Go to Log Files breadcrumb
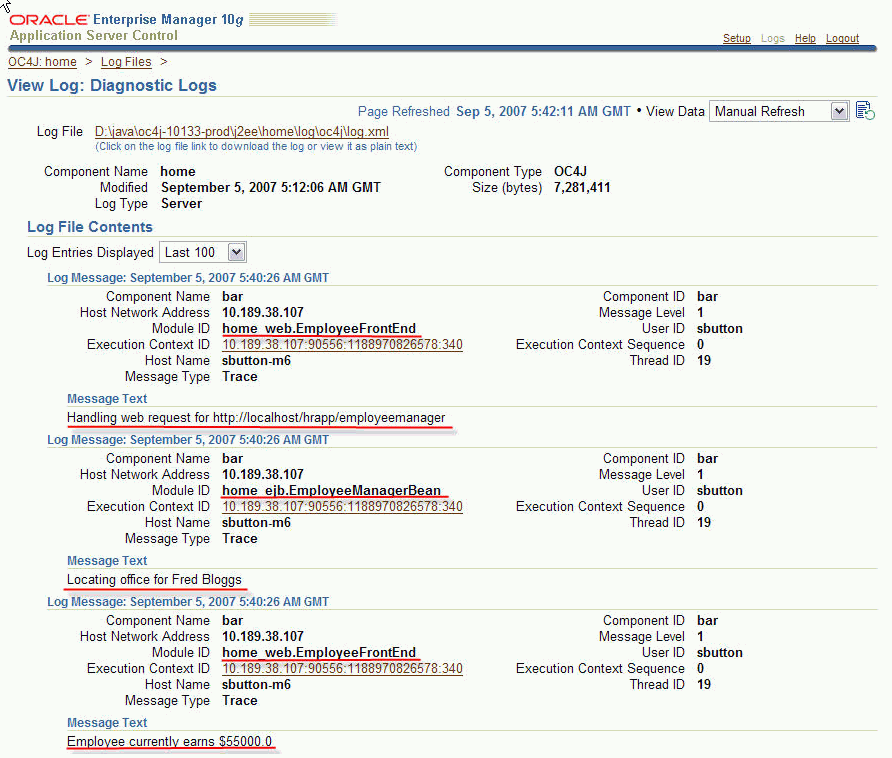Image resolution: width=892 pixels, height=758 pixels. tap(126, 61)
